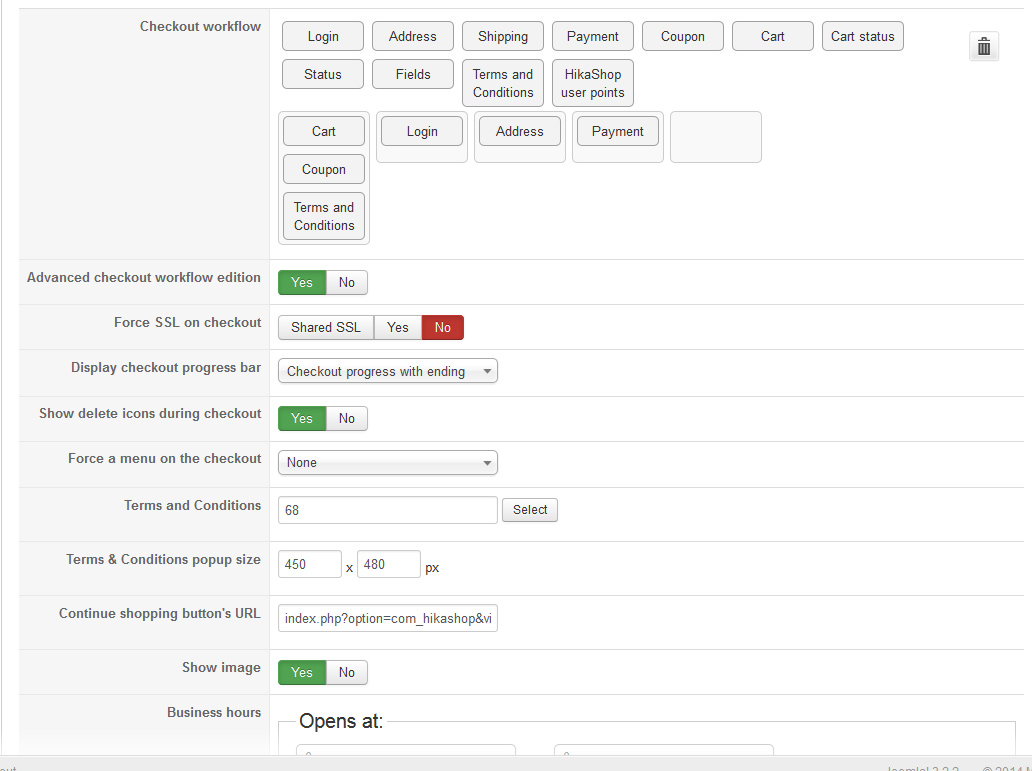1032x771 pixels.
Task: Set Show delete icons during checkout to No
Action: click(x=347, y=418)
